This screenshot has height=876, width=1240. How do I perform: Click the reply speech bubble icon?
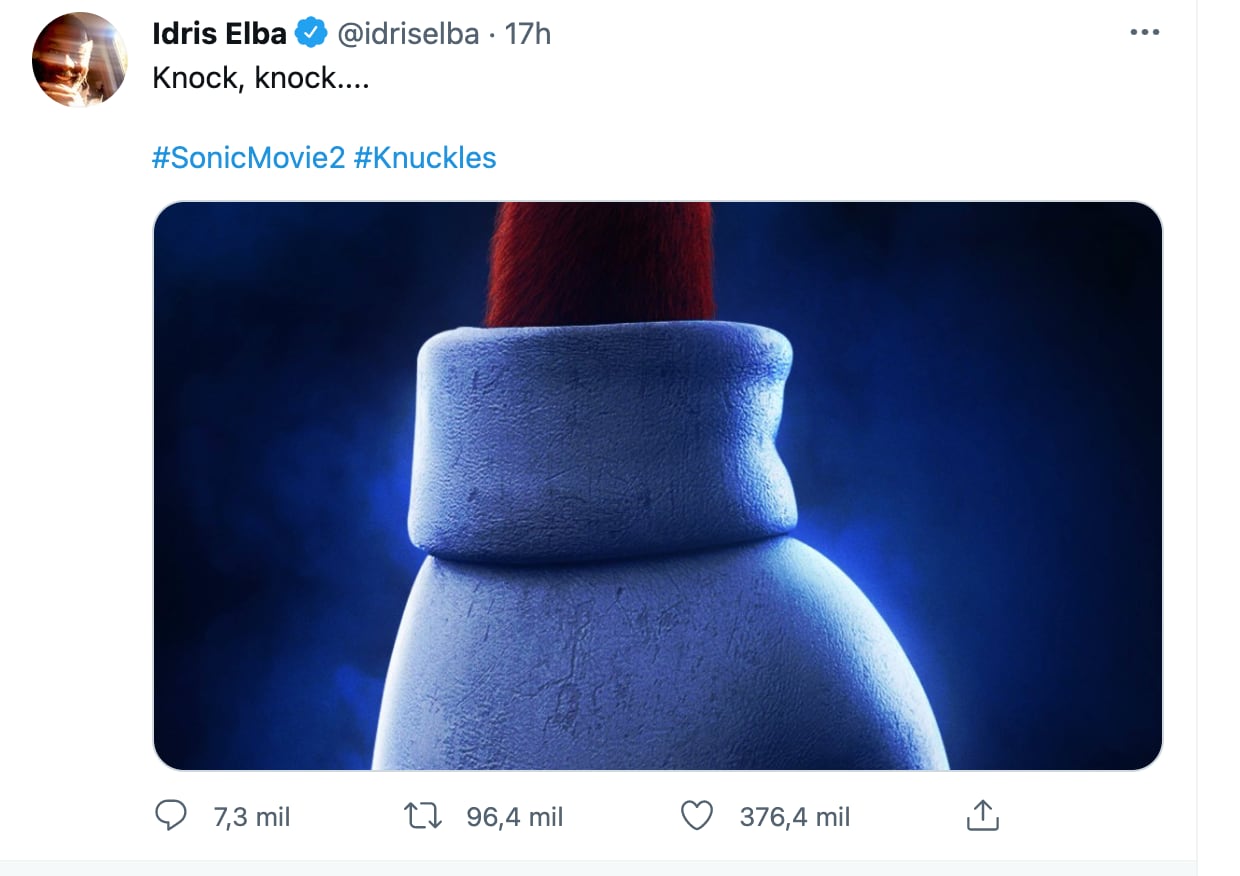(x=171, y=816)
